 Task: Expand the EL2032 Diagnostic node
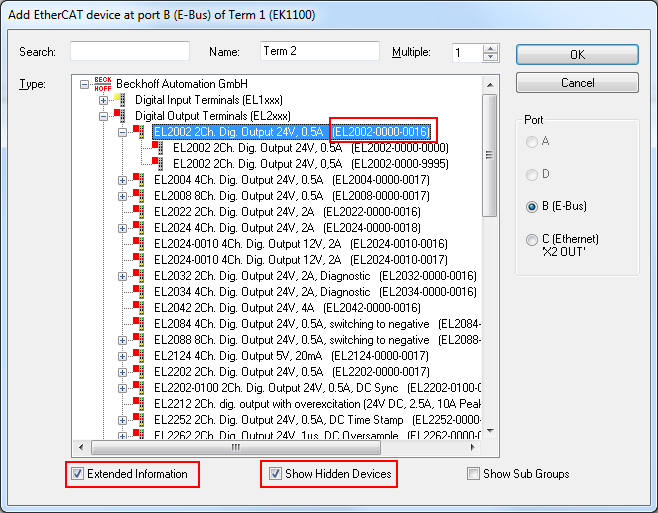pyautogui.click(x=122, y=276)
